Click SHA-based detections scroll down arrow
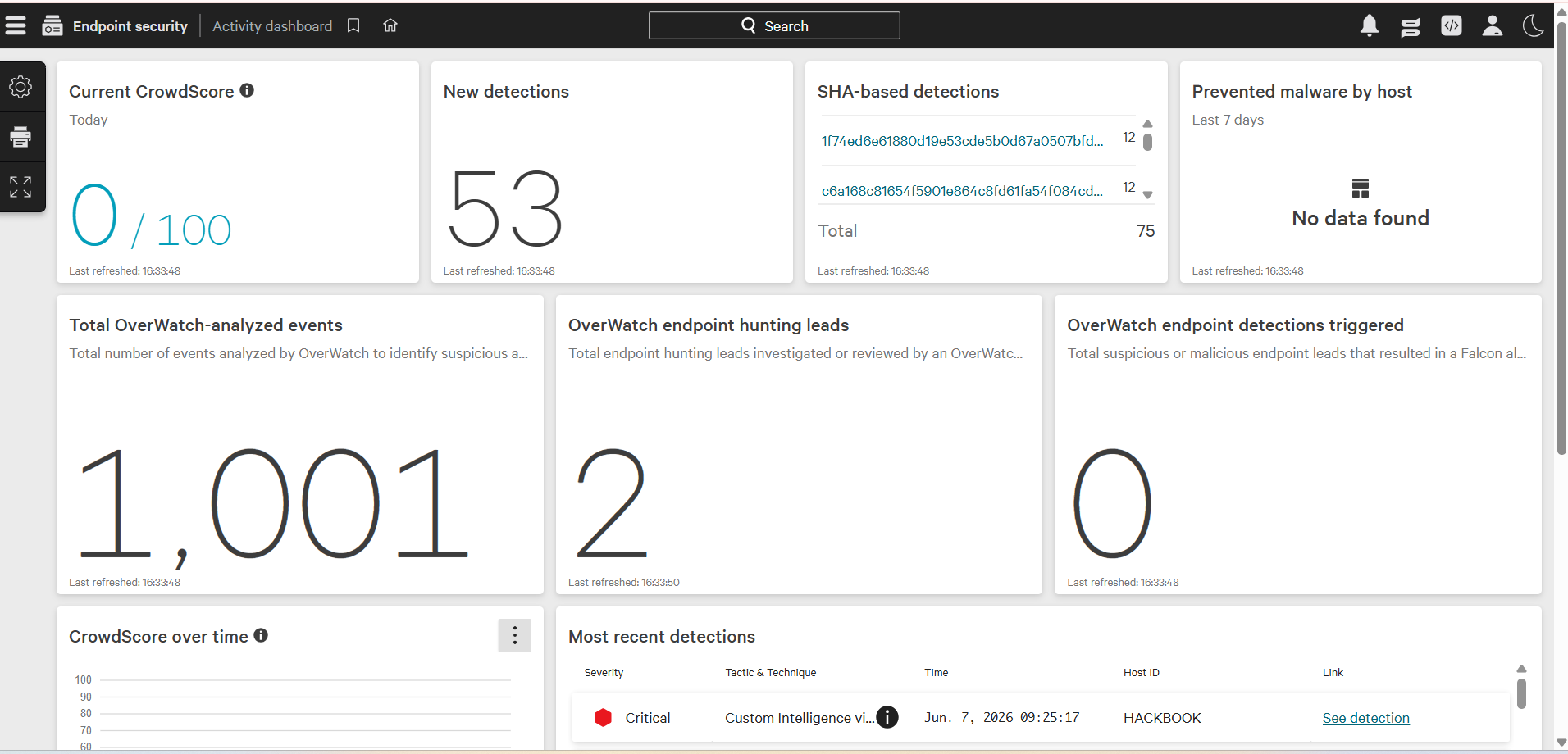This screenshot has height=754, width=1568. [1148, 195]
